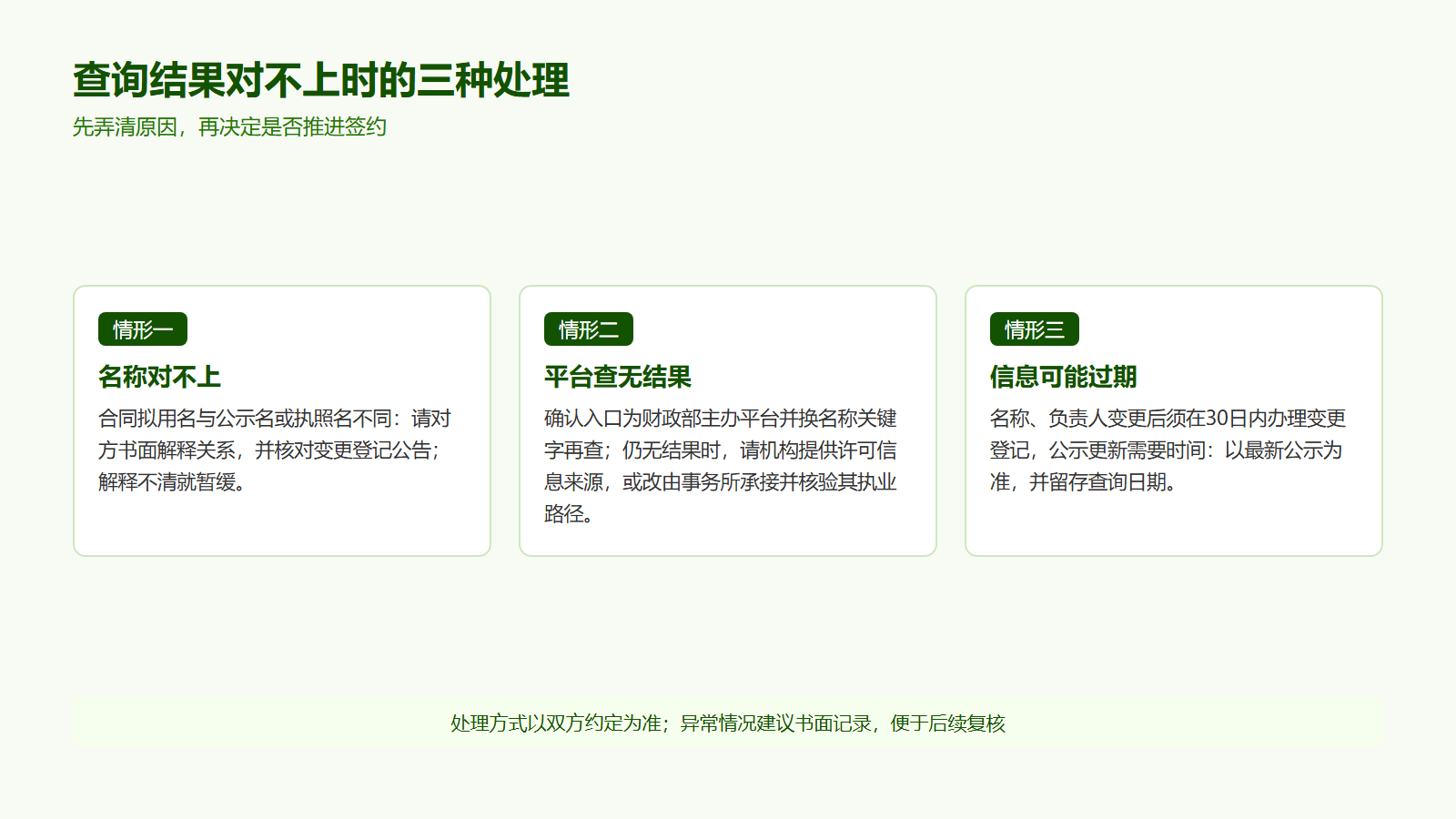Select the heading 名称对不上
1456x819 pixels.
point(159,377)
